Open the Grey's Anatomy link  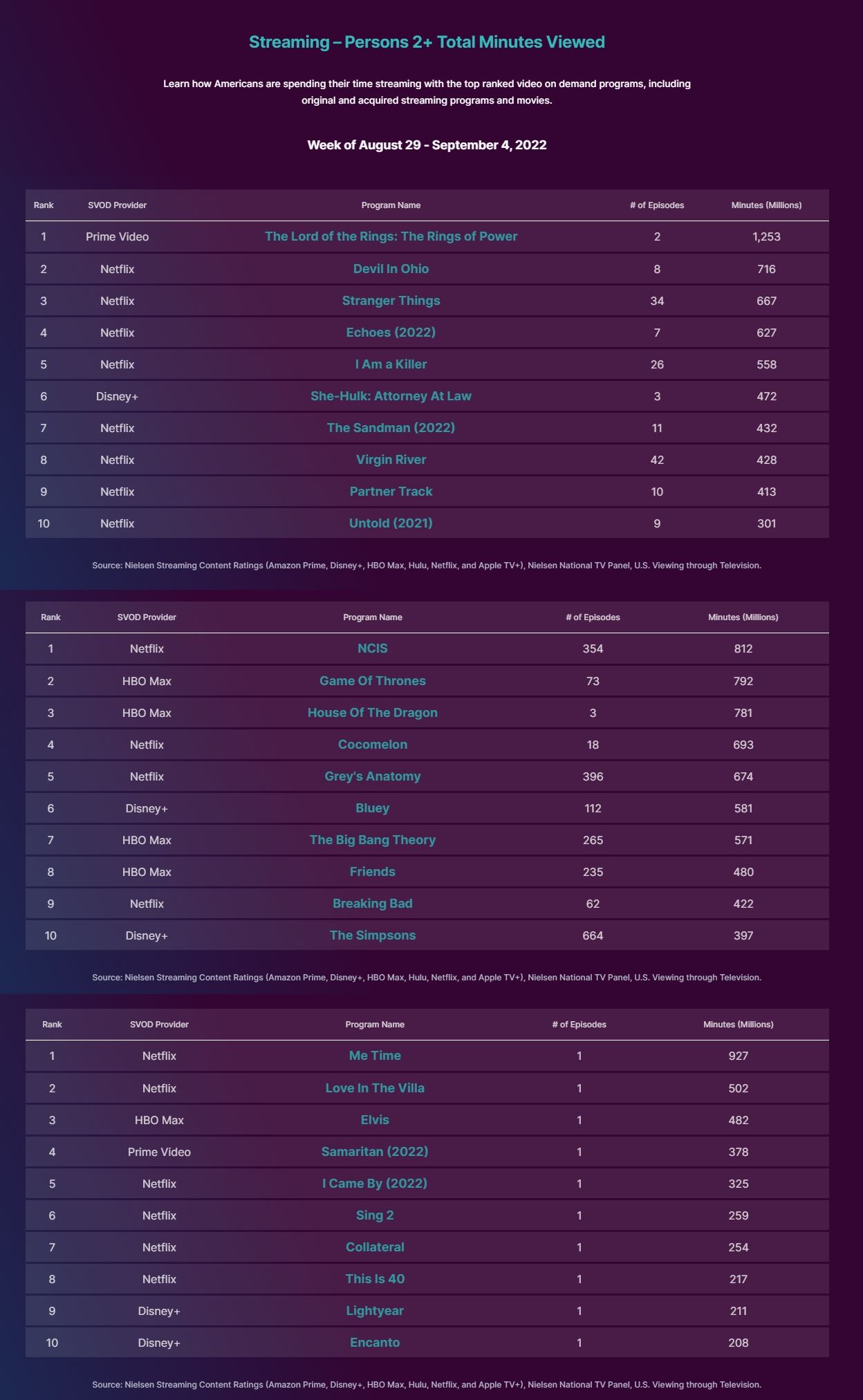pyautogui.click(x=372, y=776)
